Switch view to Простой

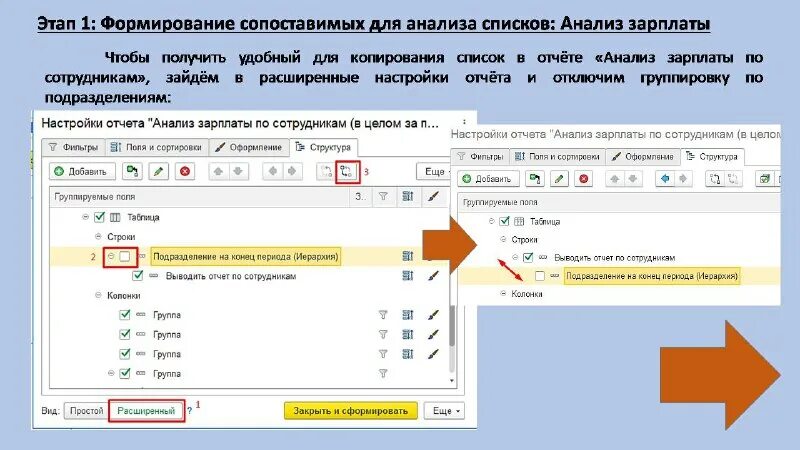point(86,411)
